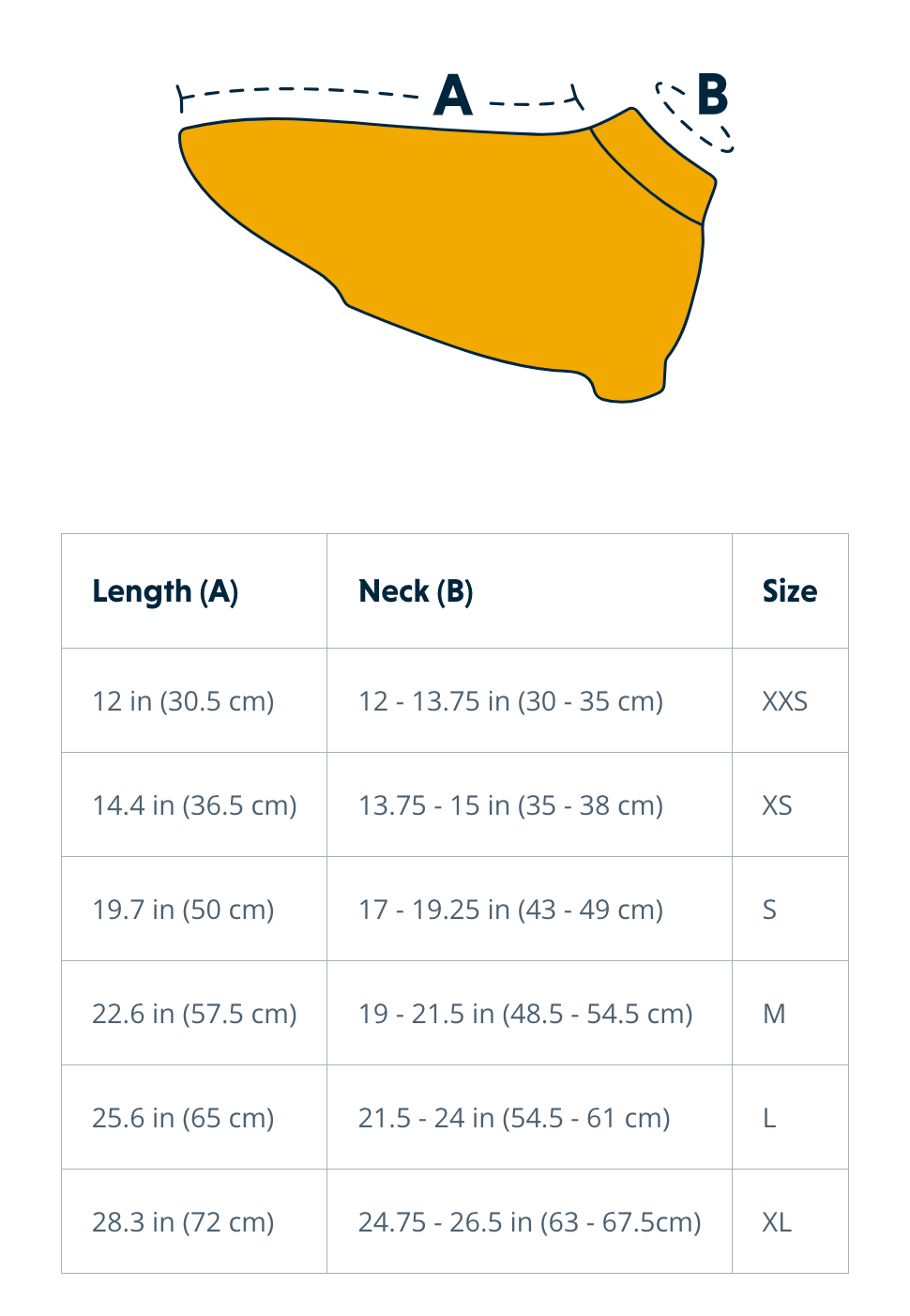
Task: Click the letter B neck label
Action: point(713,96)
